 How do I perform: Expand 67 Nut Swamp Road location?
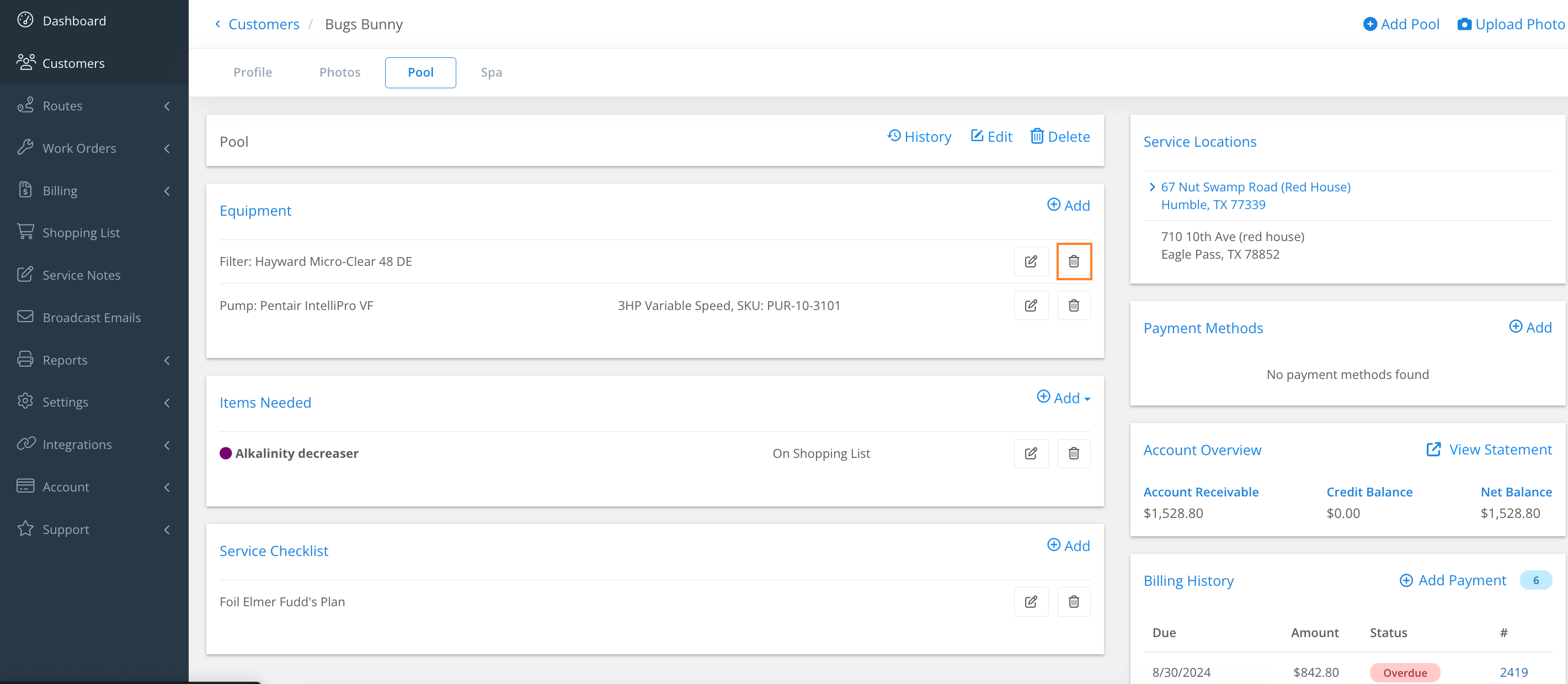click(x=1151, y=188)
